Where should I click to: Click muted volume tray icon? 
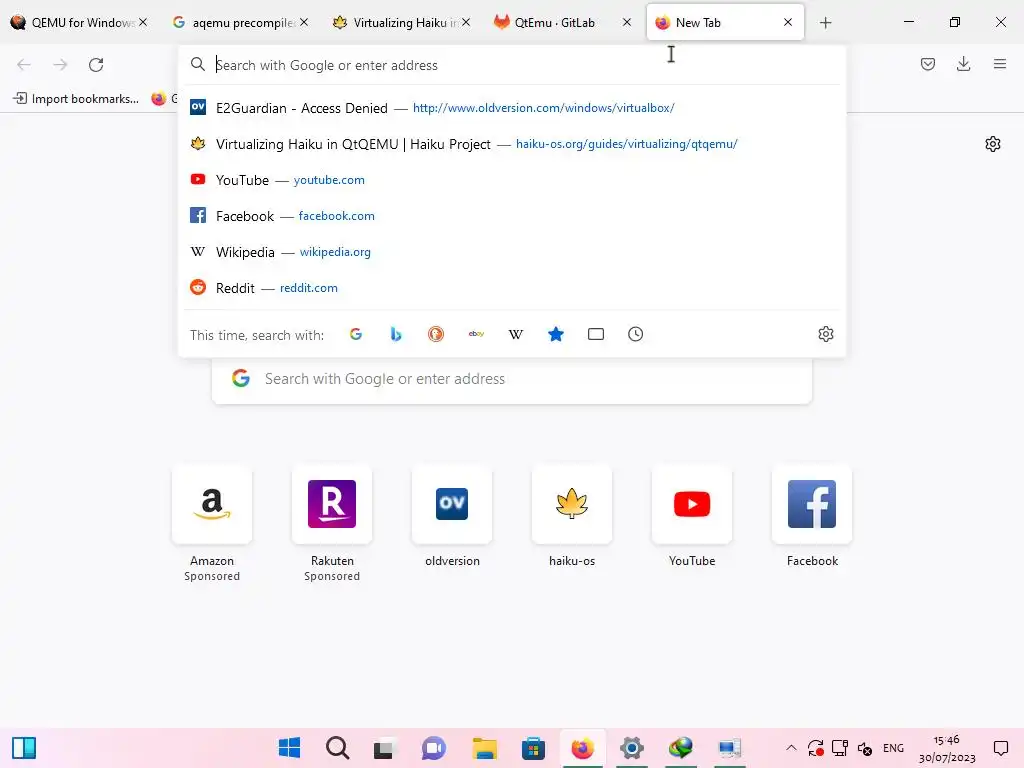tap(865, 748)
